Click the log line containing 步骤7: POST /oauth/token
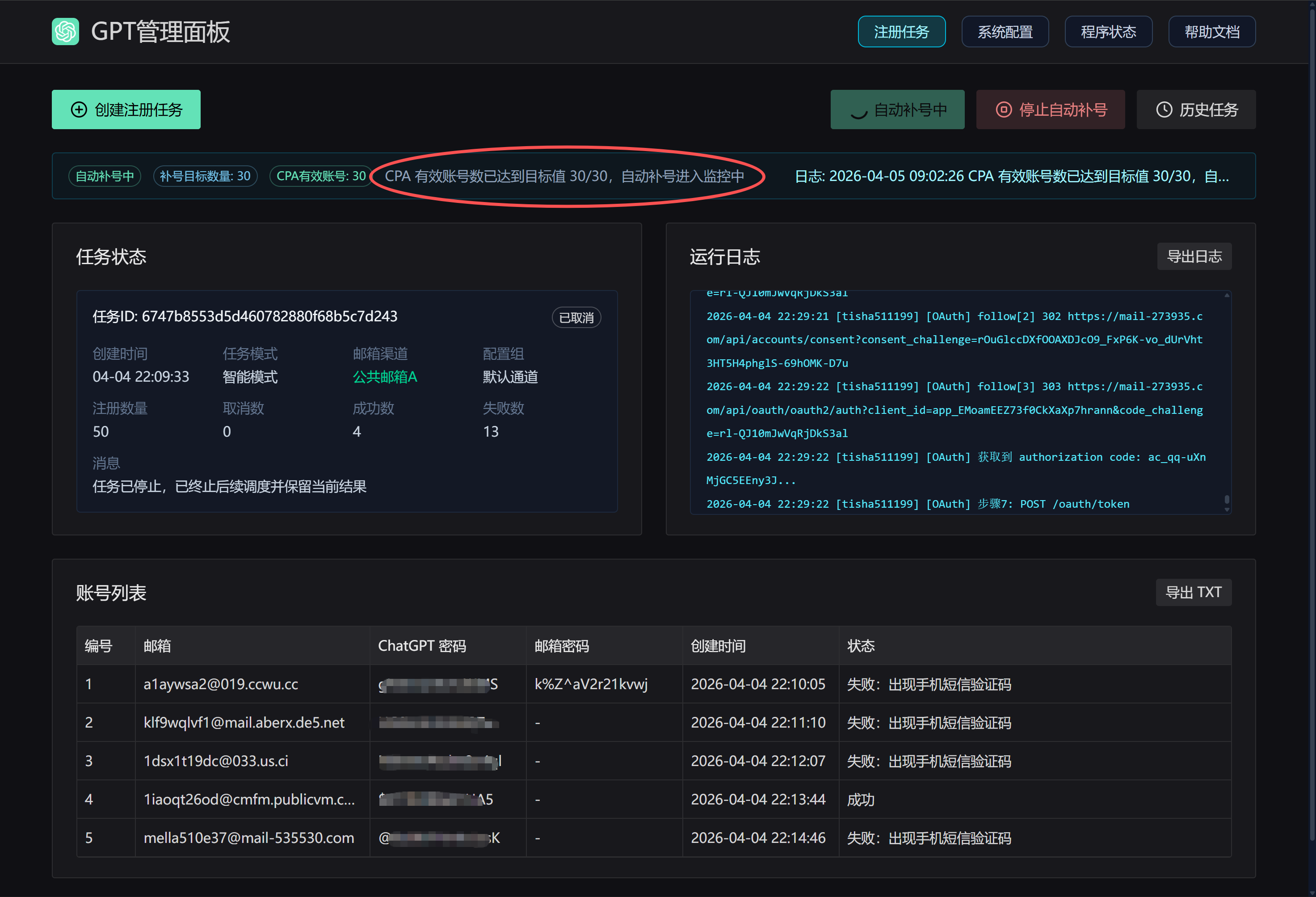Viewport: 1316px width, 897px height. pos(918,504)
